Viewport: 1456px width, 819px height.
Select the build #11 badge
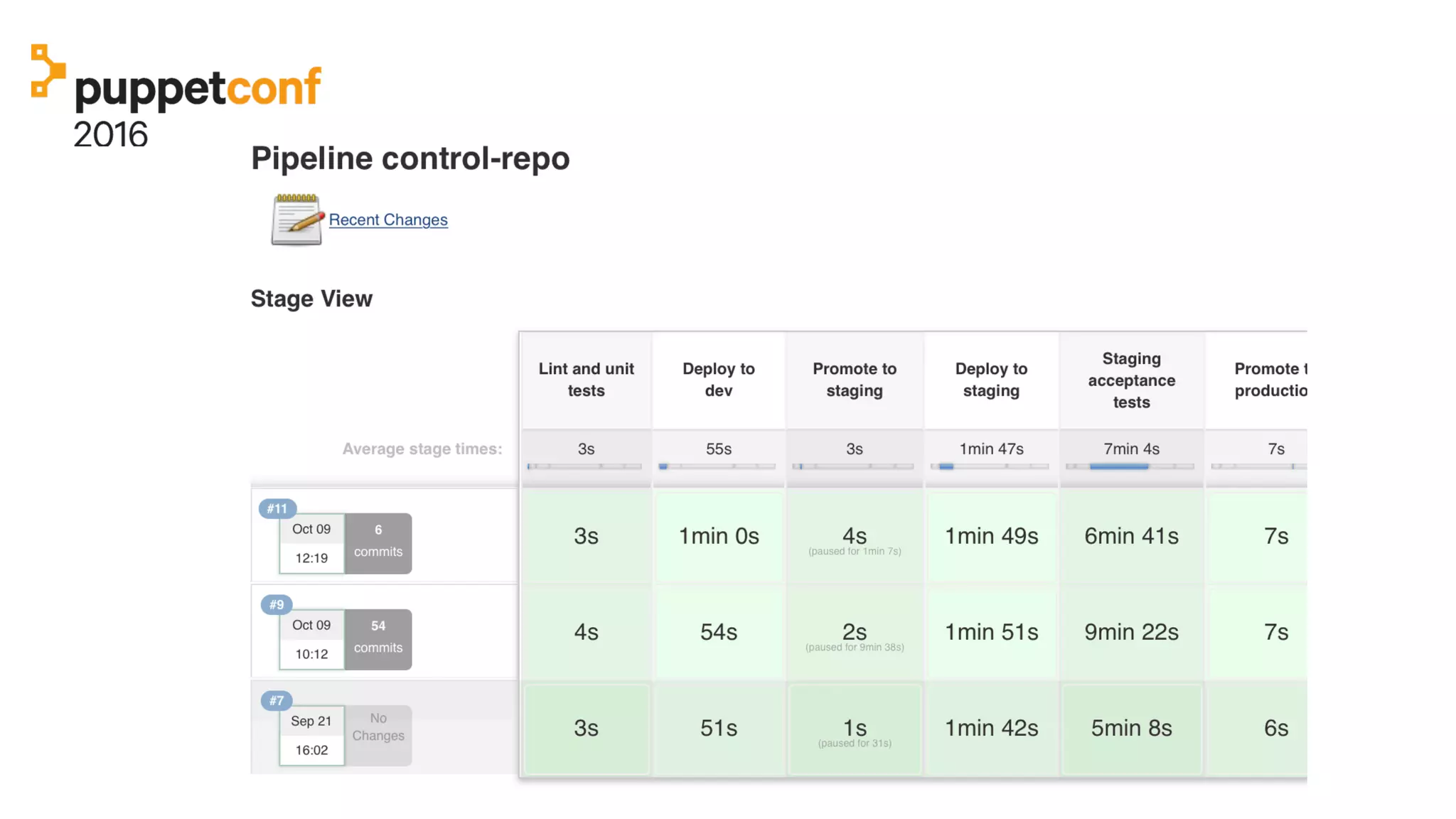click(x=277, y=508)
